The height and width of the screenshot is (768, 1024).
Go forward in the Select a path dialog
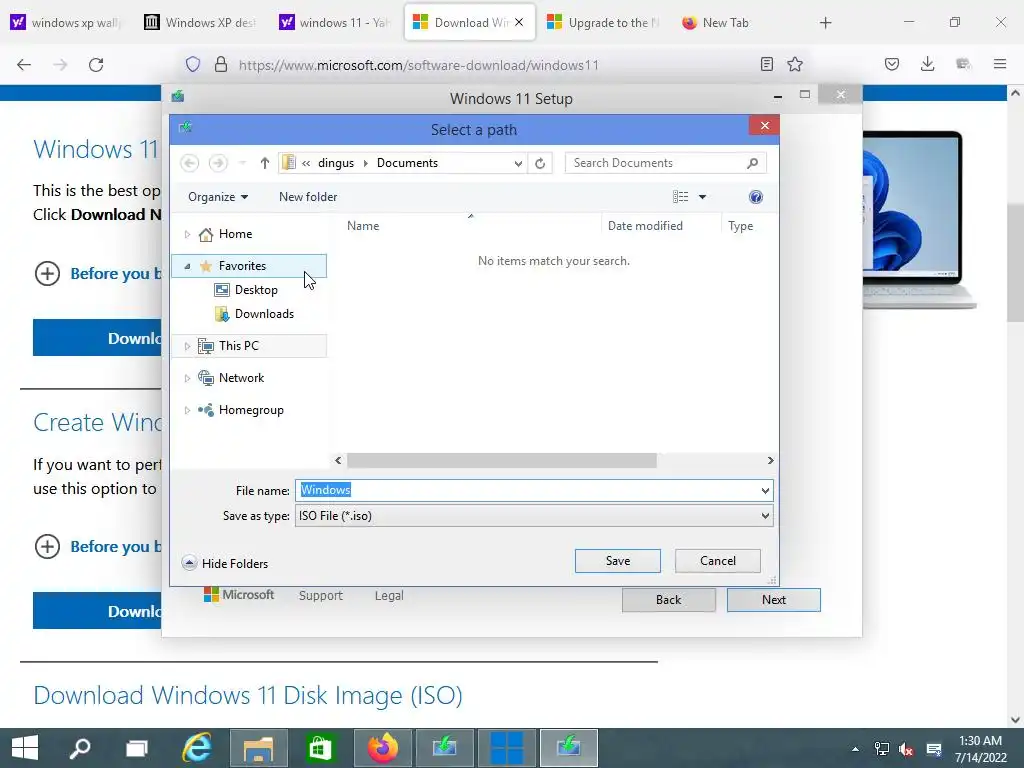pos(218,163)
